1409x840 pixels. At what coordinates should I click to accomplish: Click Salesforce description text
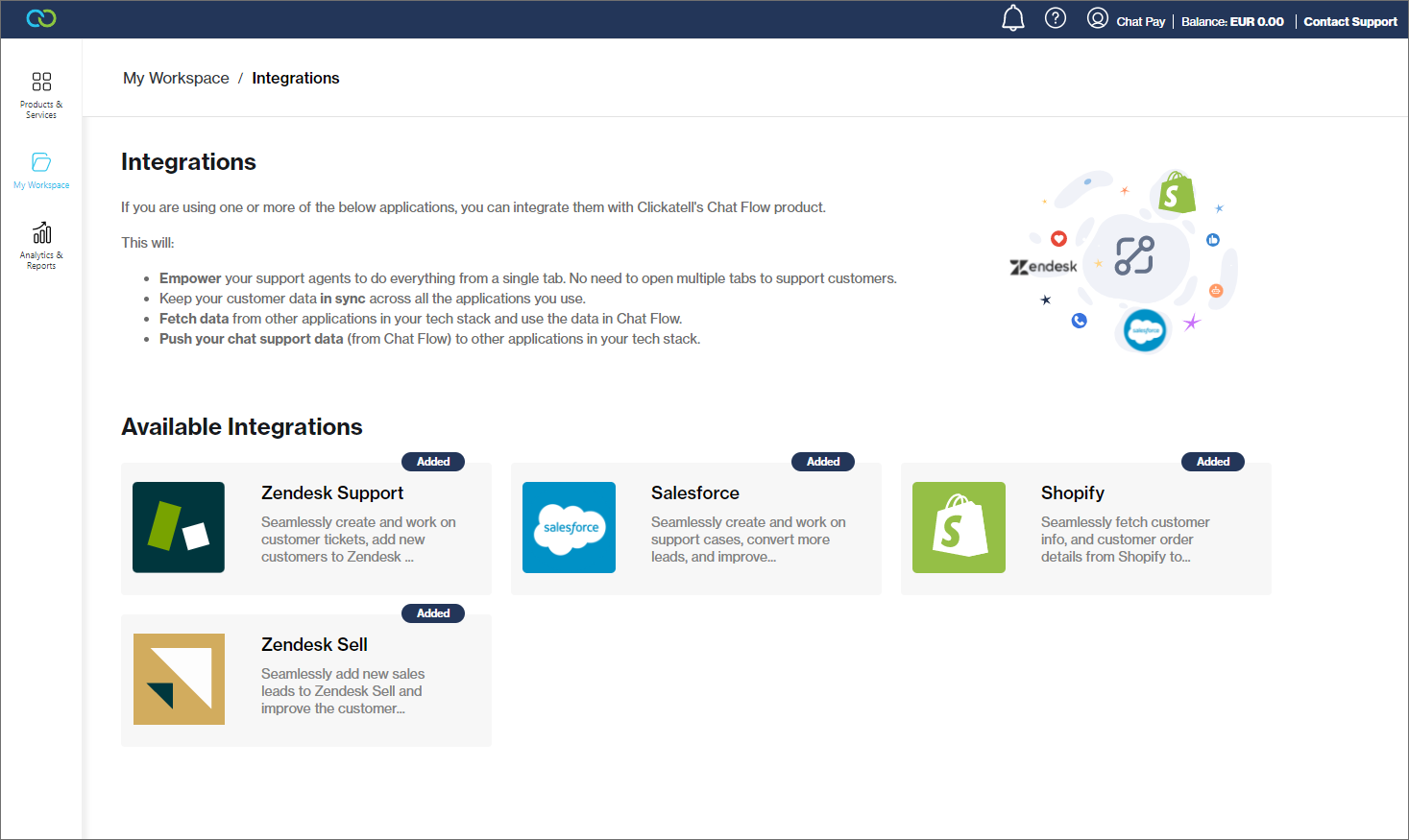[748, 540]
